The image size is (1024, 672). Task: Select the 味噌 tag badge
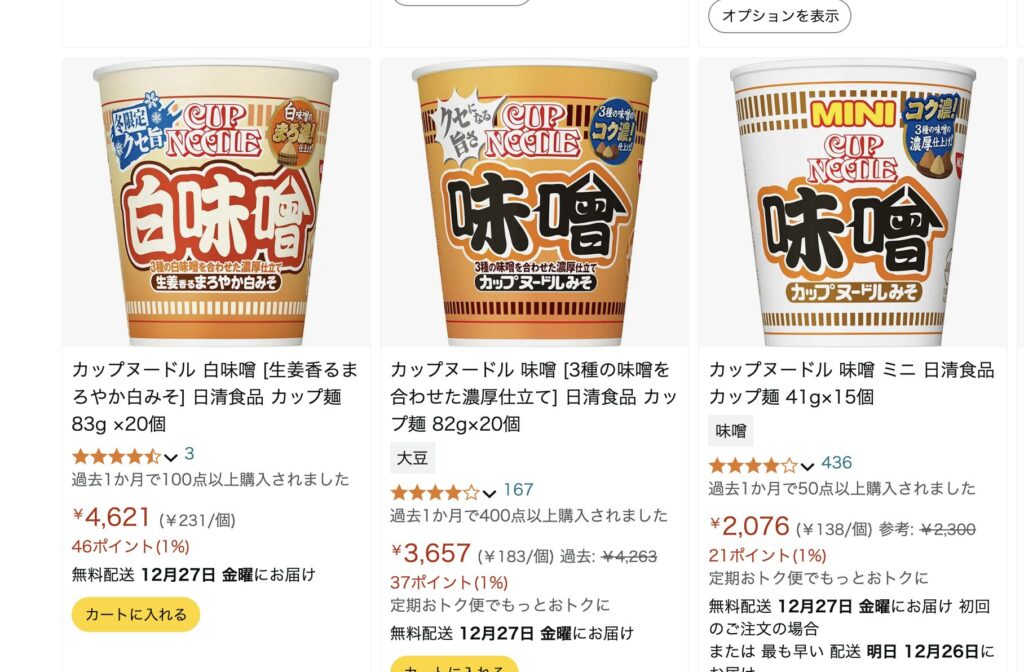point(731,431)
